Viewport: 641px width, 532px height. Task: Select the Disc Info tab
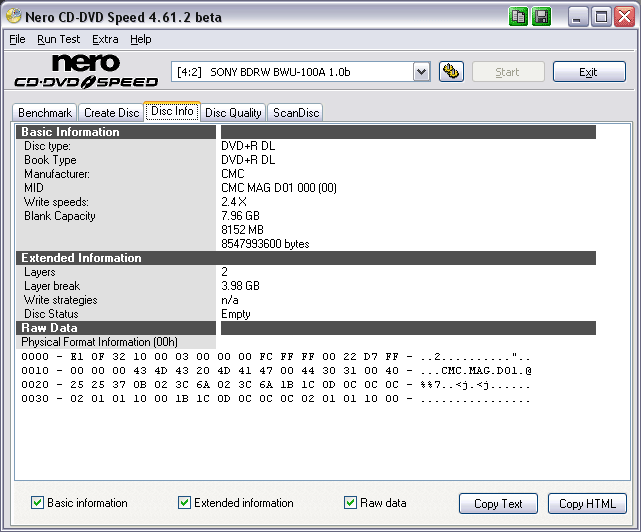tap(172, 111)
